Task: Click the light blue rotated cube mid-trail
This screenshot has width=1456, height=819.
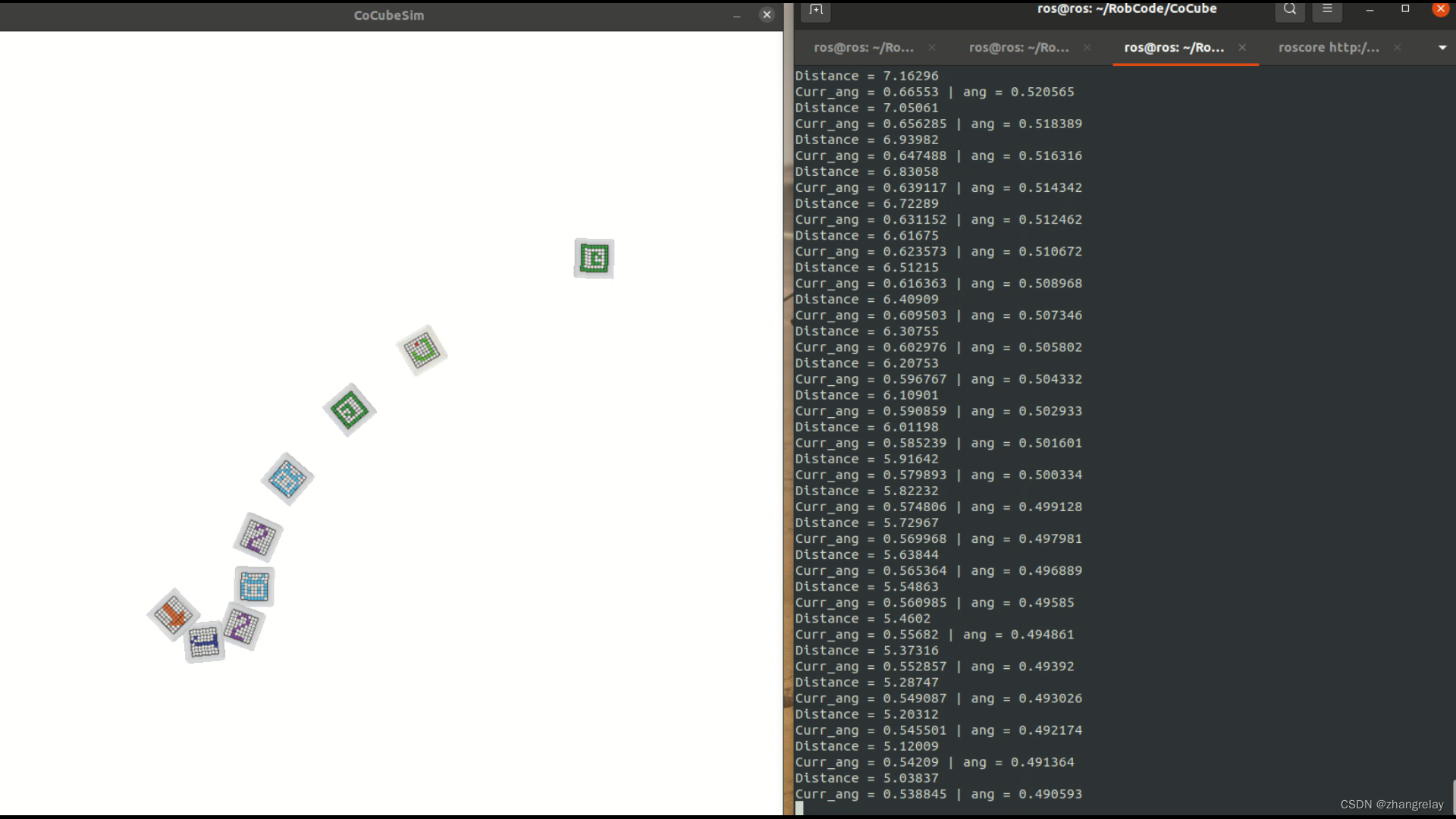Action: [287, 479]
